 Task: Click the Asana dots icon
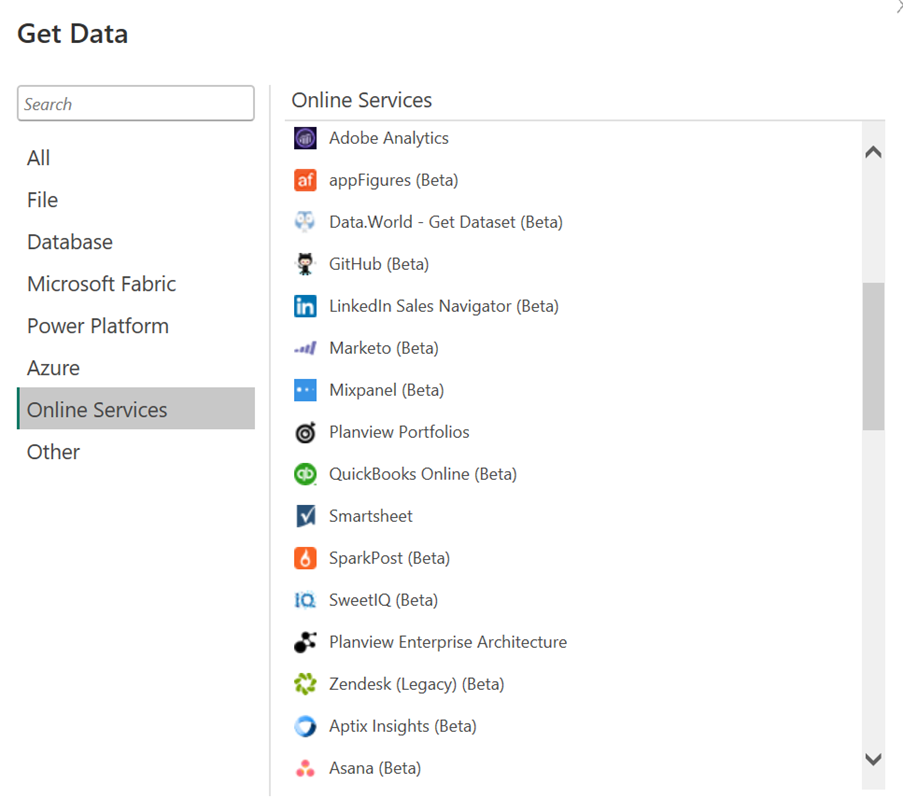[x=305, y=768]
